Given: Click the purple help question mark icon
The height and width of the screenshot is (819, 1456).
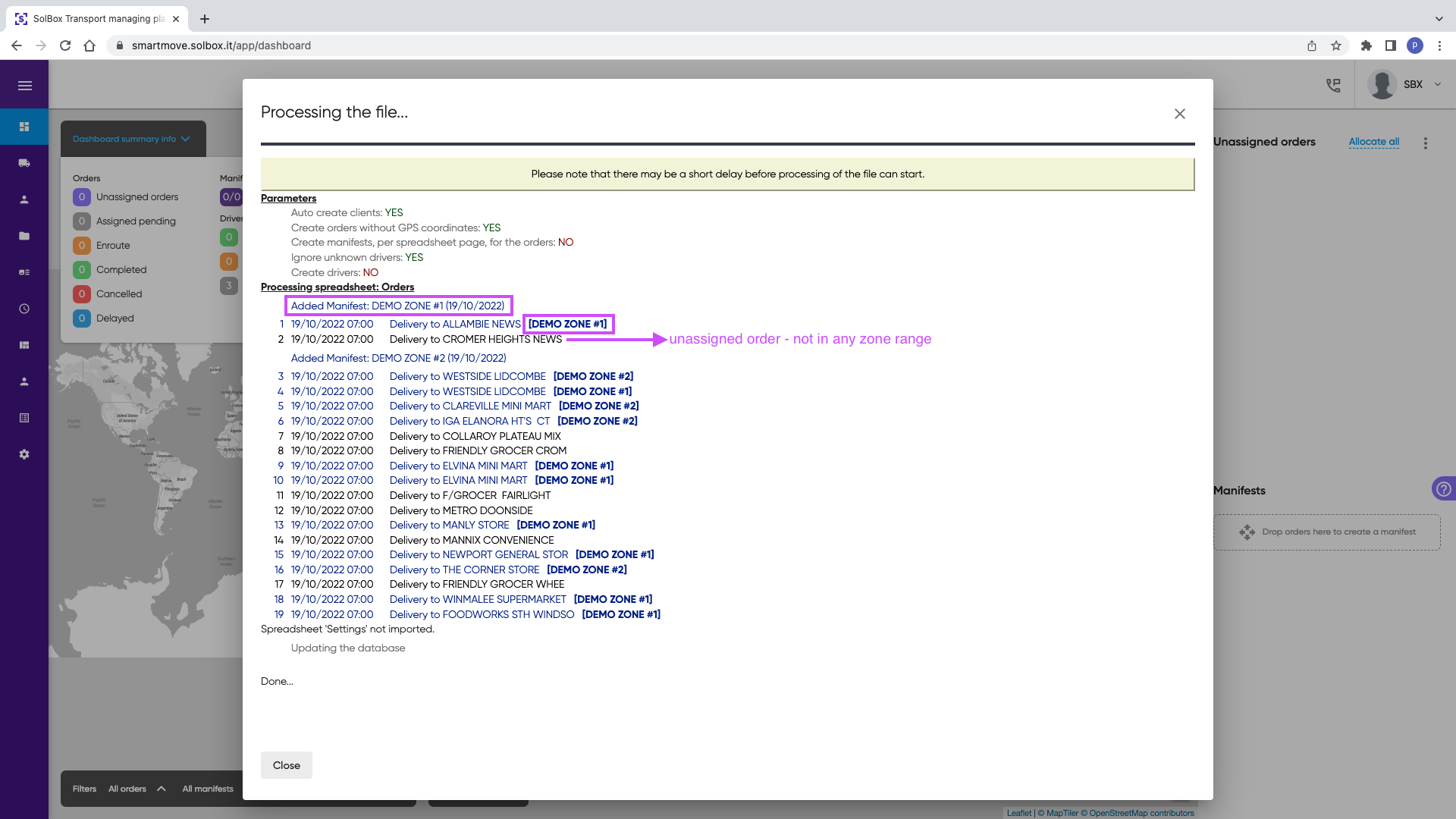Looking at the screenshot, I should tap(1443, 489).
